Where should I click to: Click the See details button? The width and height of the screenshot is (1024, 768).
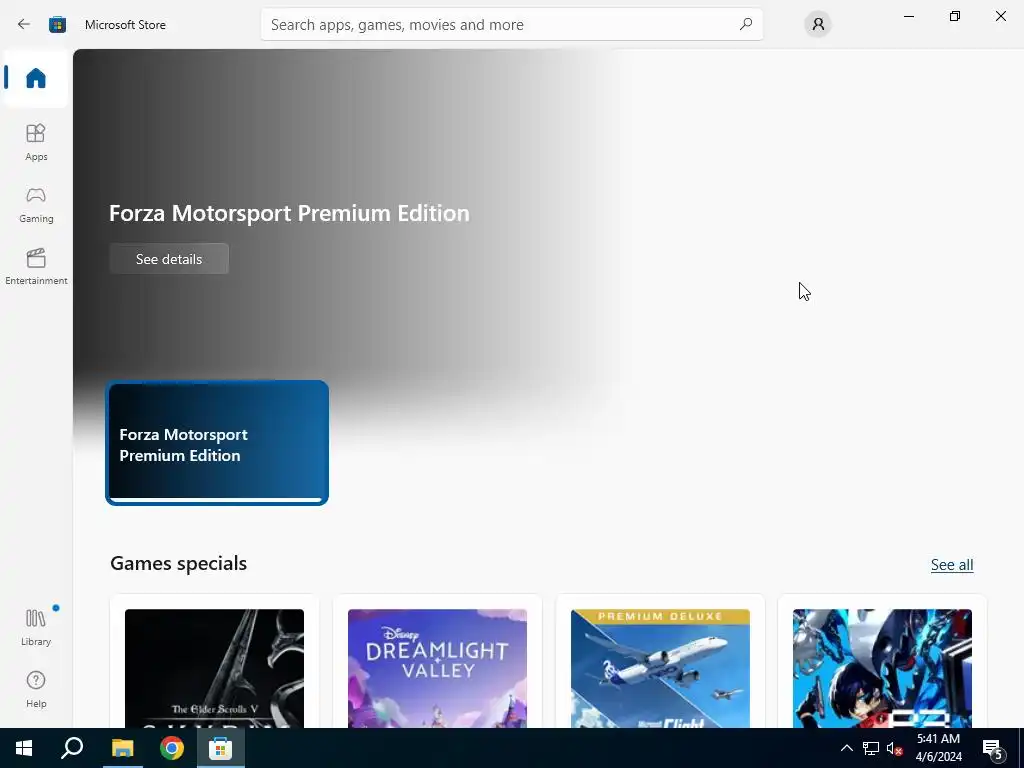click(169, 259)
